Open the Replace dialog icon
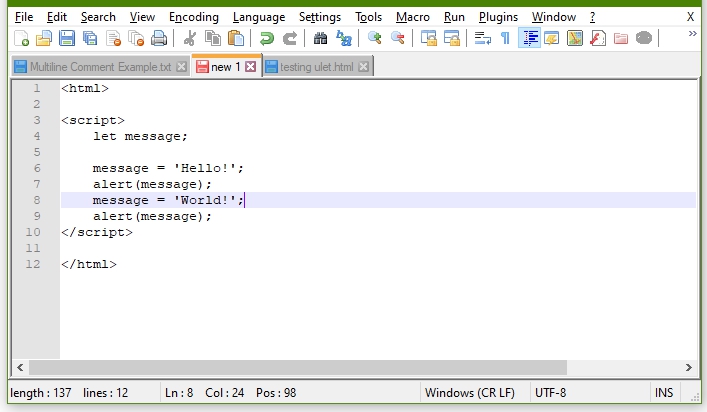This screenshot has width=707, height=412. coord(344,38)
